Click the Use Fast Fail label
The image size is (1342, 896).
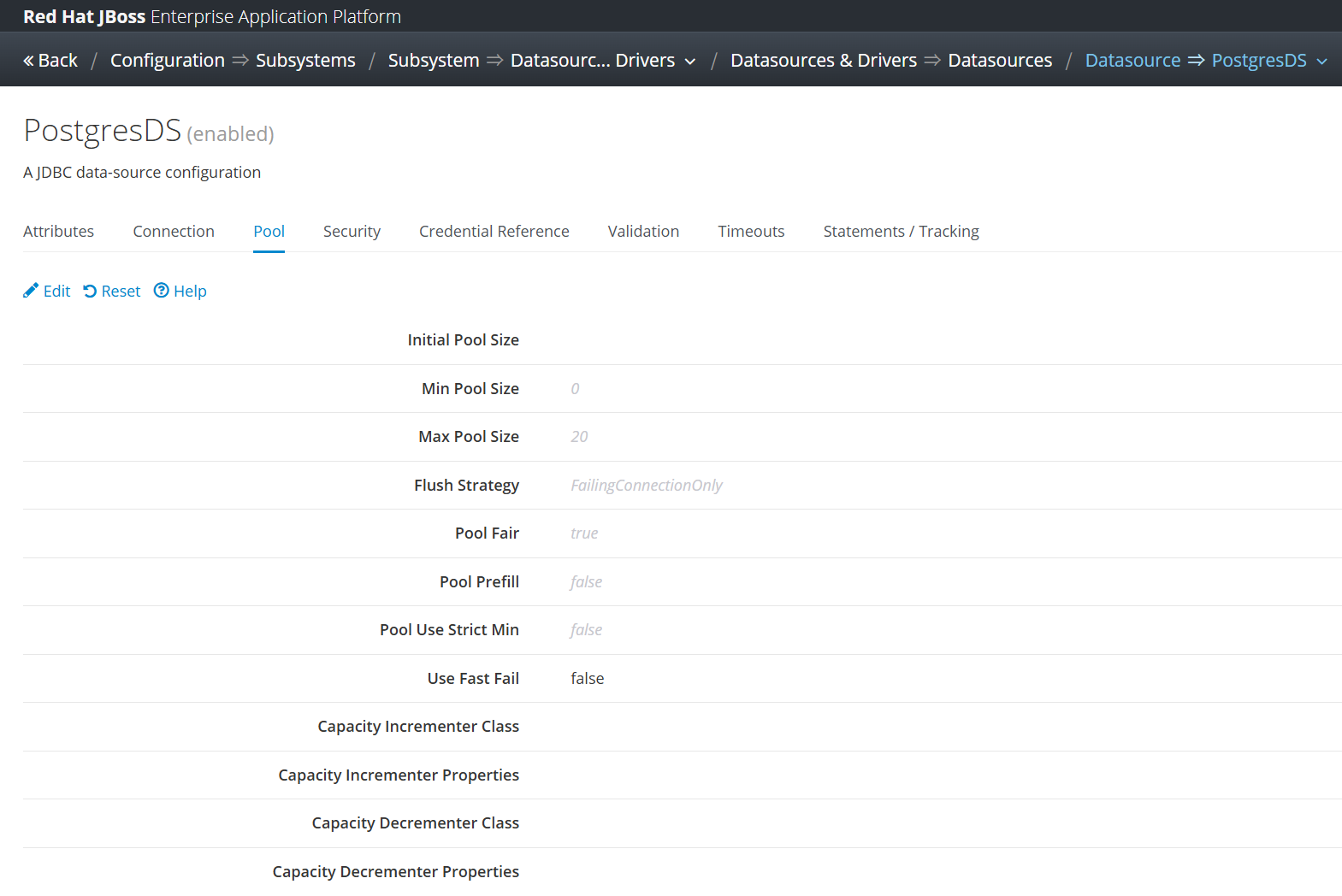[474, 679]
